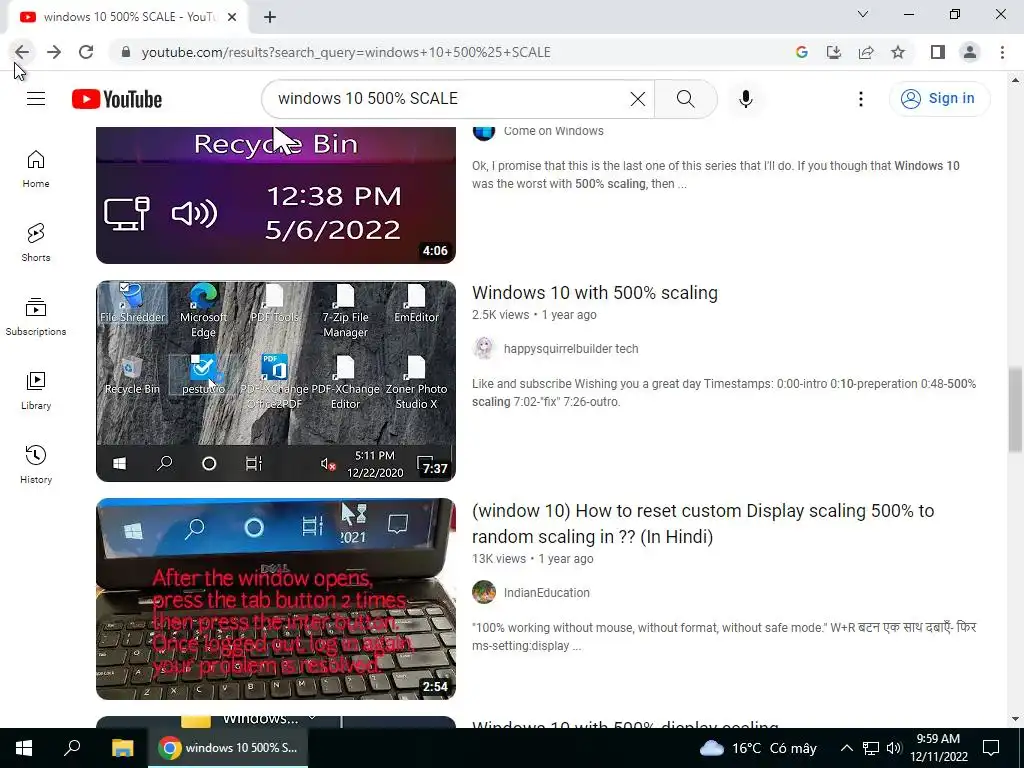The image size is (1024, 768).
Task: Share this page via address bar icon
Action: [x=866, y=52]
